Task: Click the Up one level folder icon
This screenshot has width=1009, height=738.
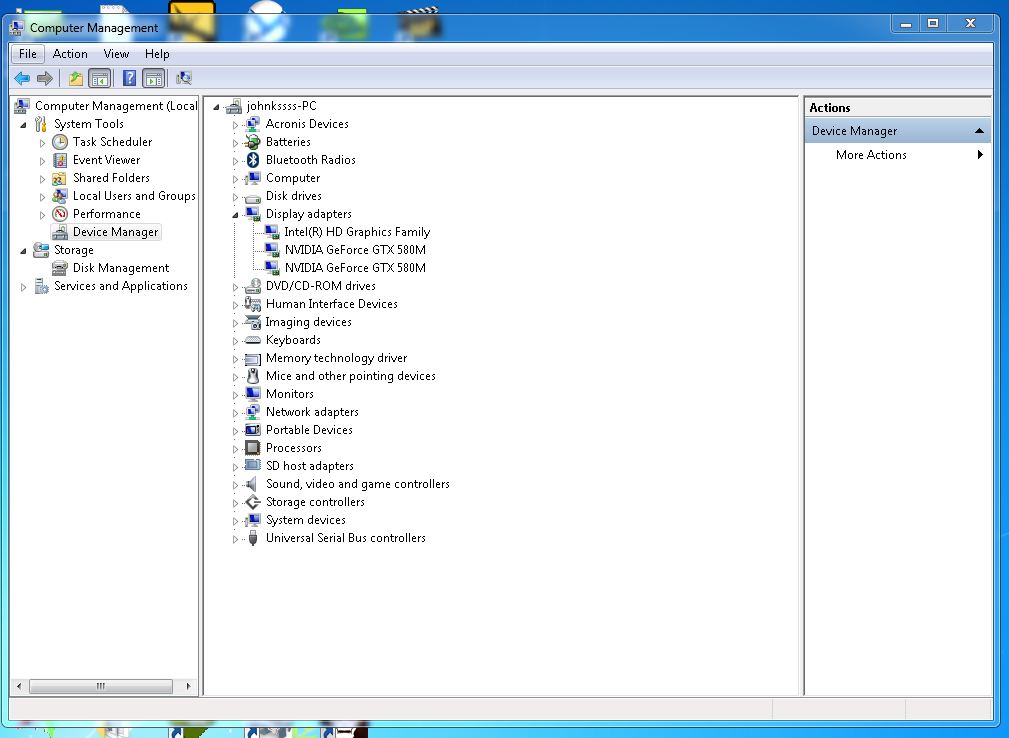Action: [x=76, y=78]
